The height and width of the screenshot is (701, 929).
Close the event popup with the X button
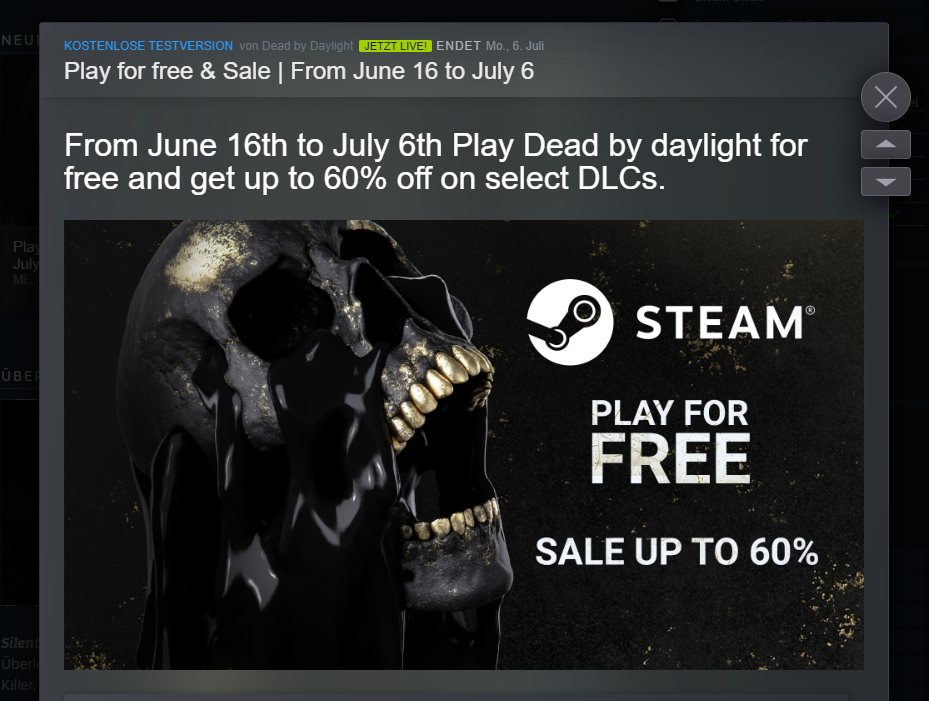(x=885, y=97)
